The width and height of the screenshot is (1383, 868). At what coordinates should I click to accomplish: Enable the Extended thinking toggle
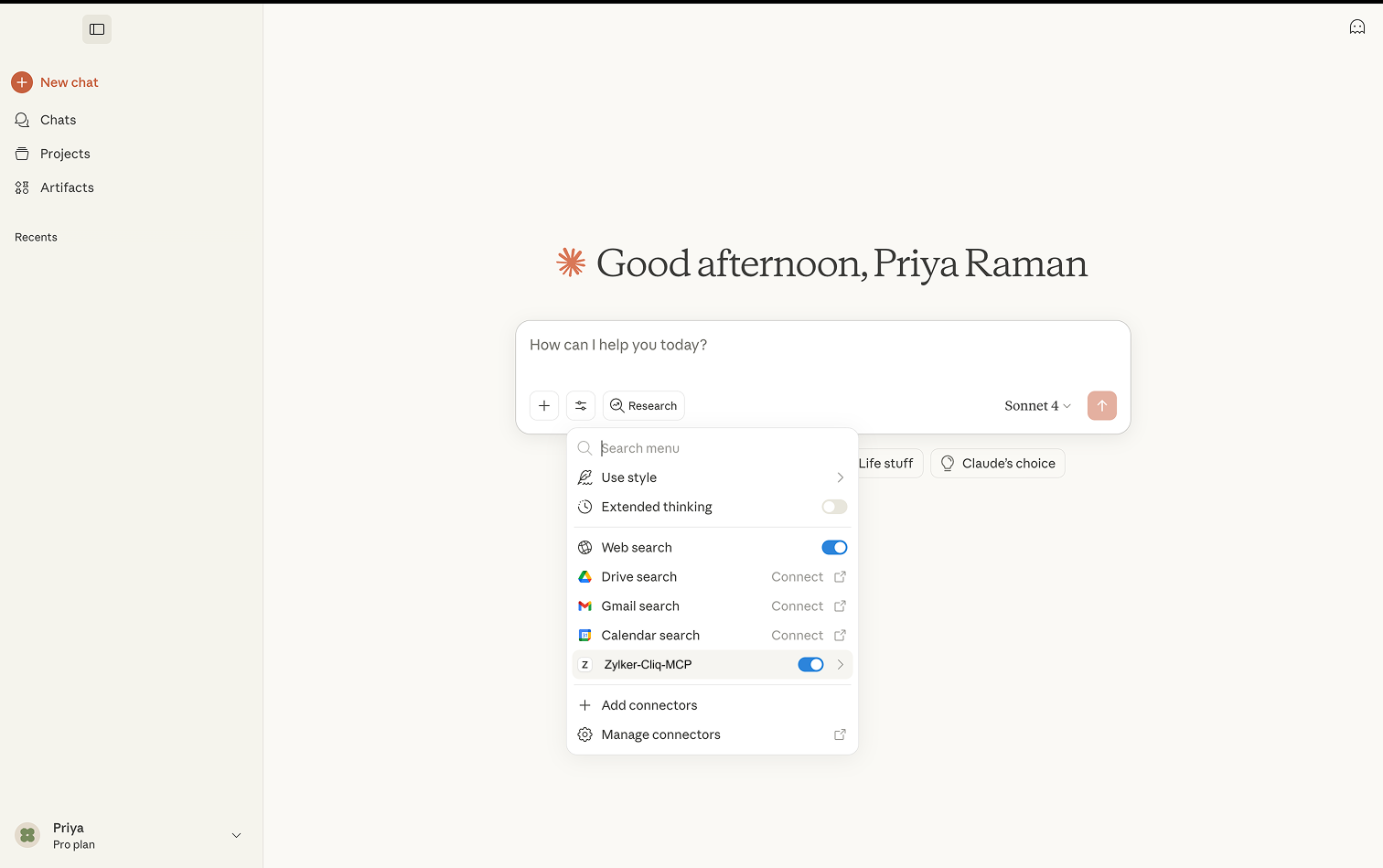tap(834, 507)
